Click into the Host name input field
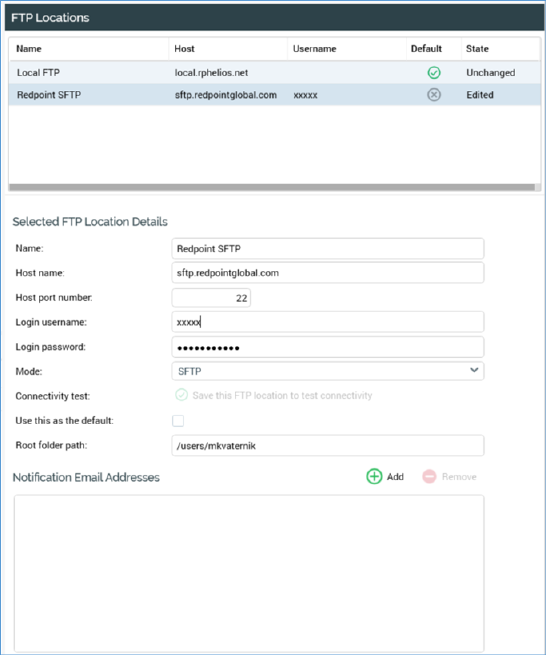The height and width of the screenshot is (655, 546). [x=328, y=273]
